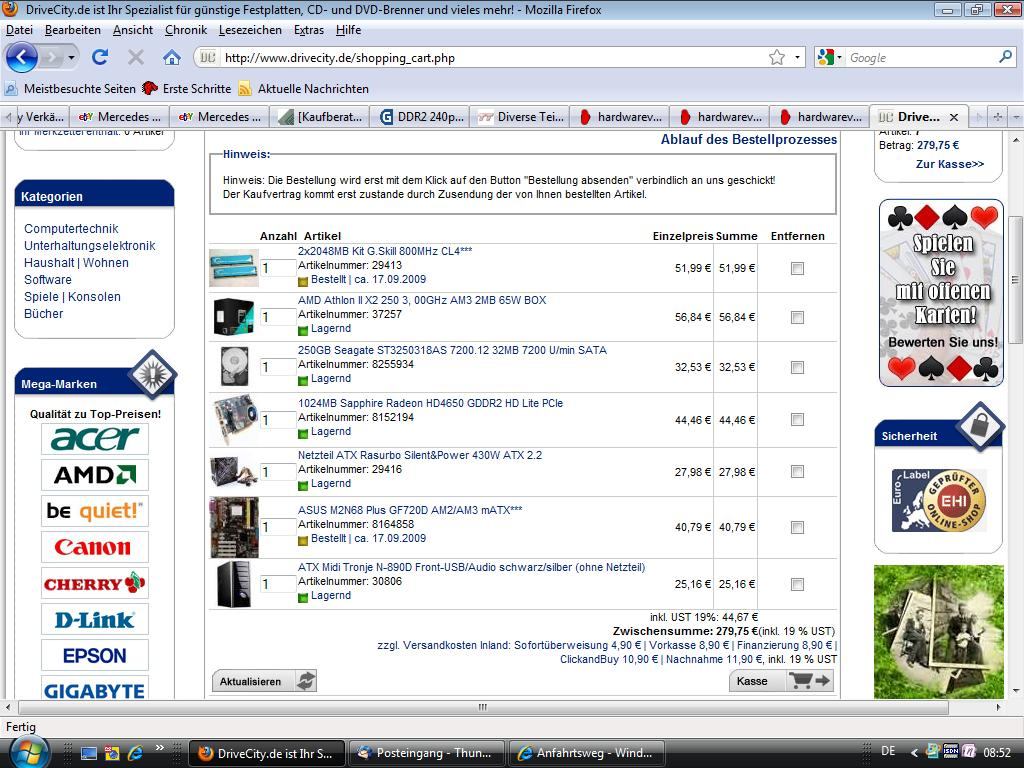The width and height of the screenshot is (1024, 768).
Task: Click the CHERRY brand logo
Action: coord(95,583)
